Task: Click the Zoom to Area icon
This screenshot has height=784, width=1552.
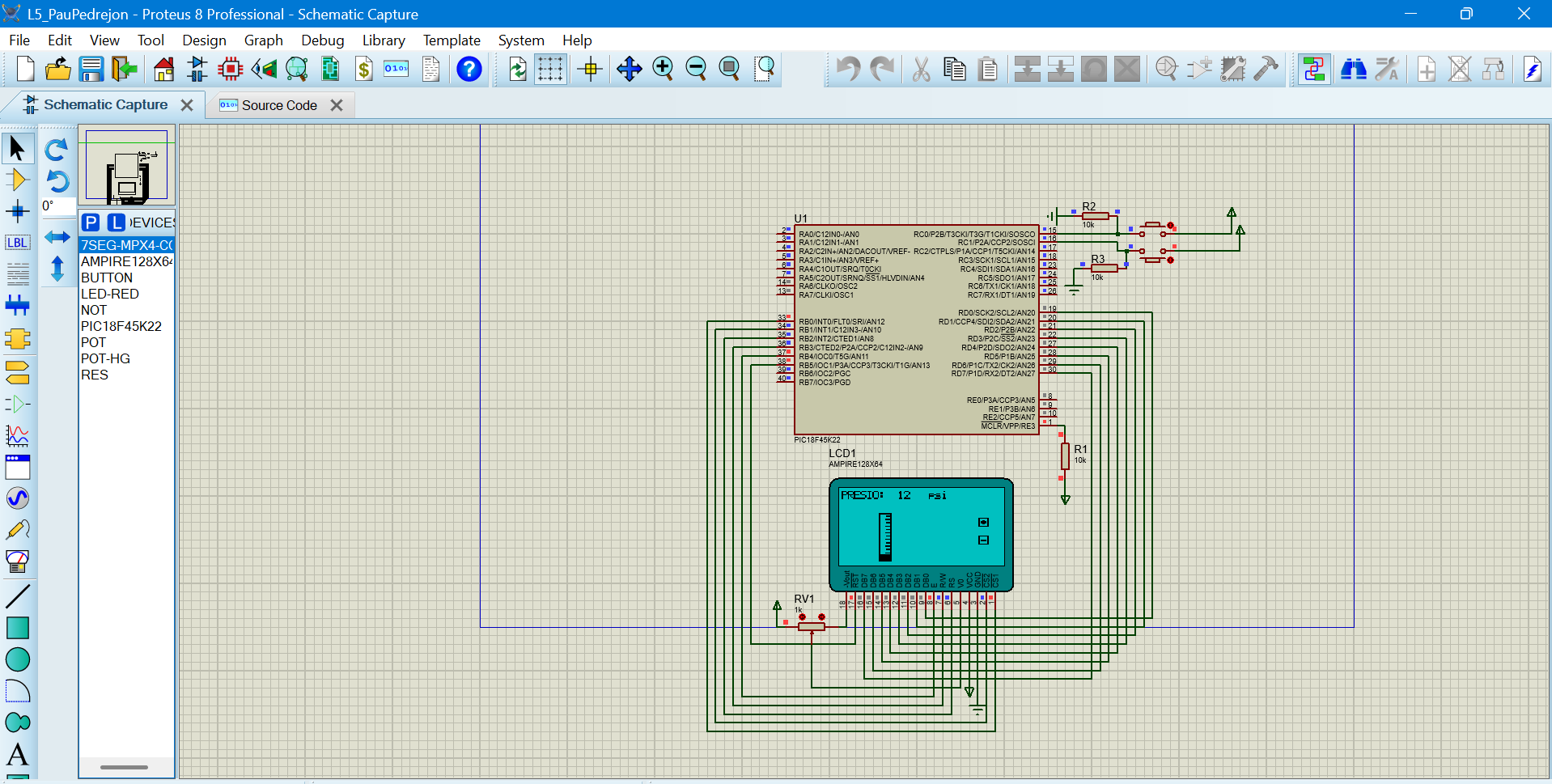Action: point(764,70)
